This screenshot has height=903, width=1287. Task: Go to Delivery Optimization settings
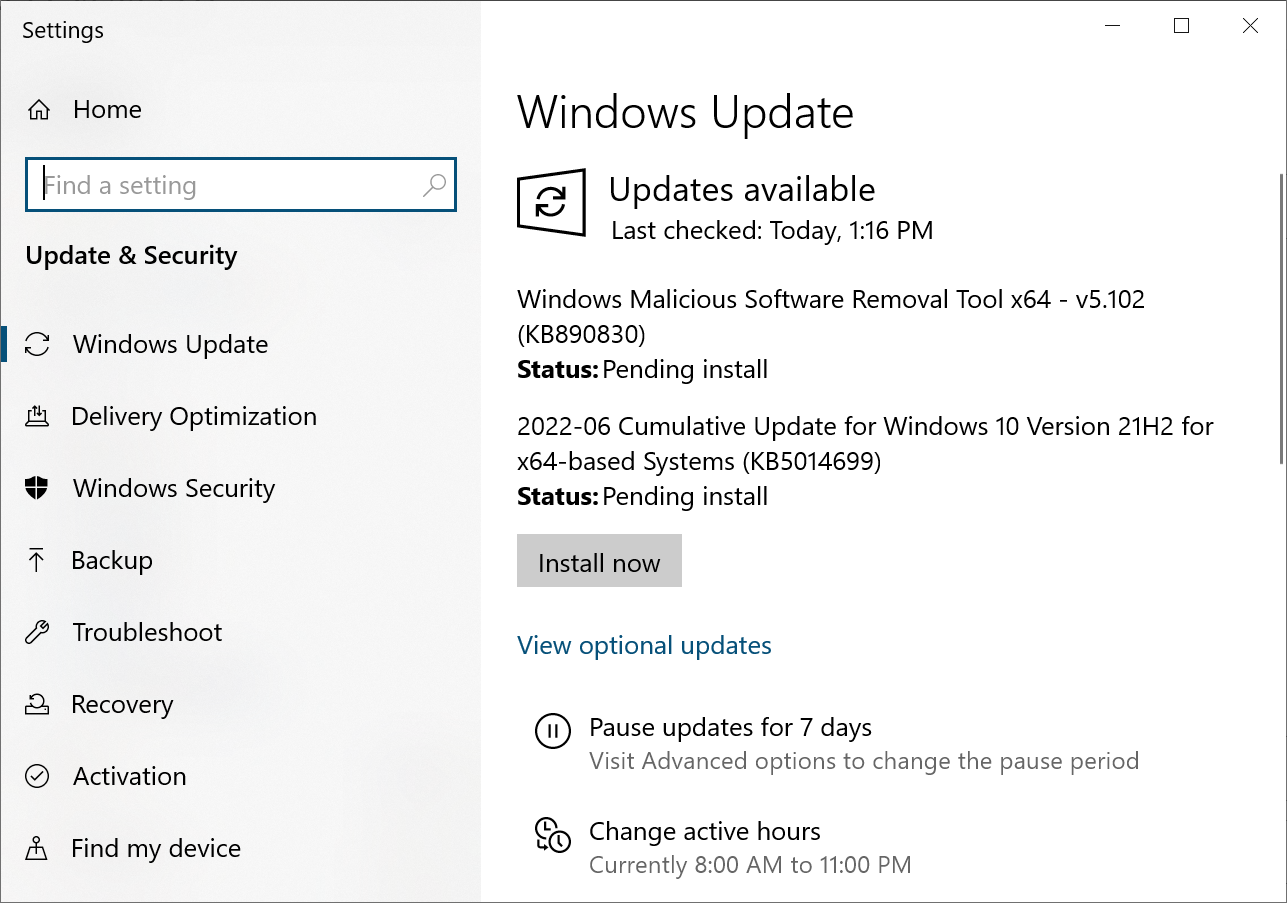point(194,417)
